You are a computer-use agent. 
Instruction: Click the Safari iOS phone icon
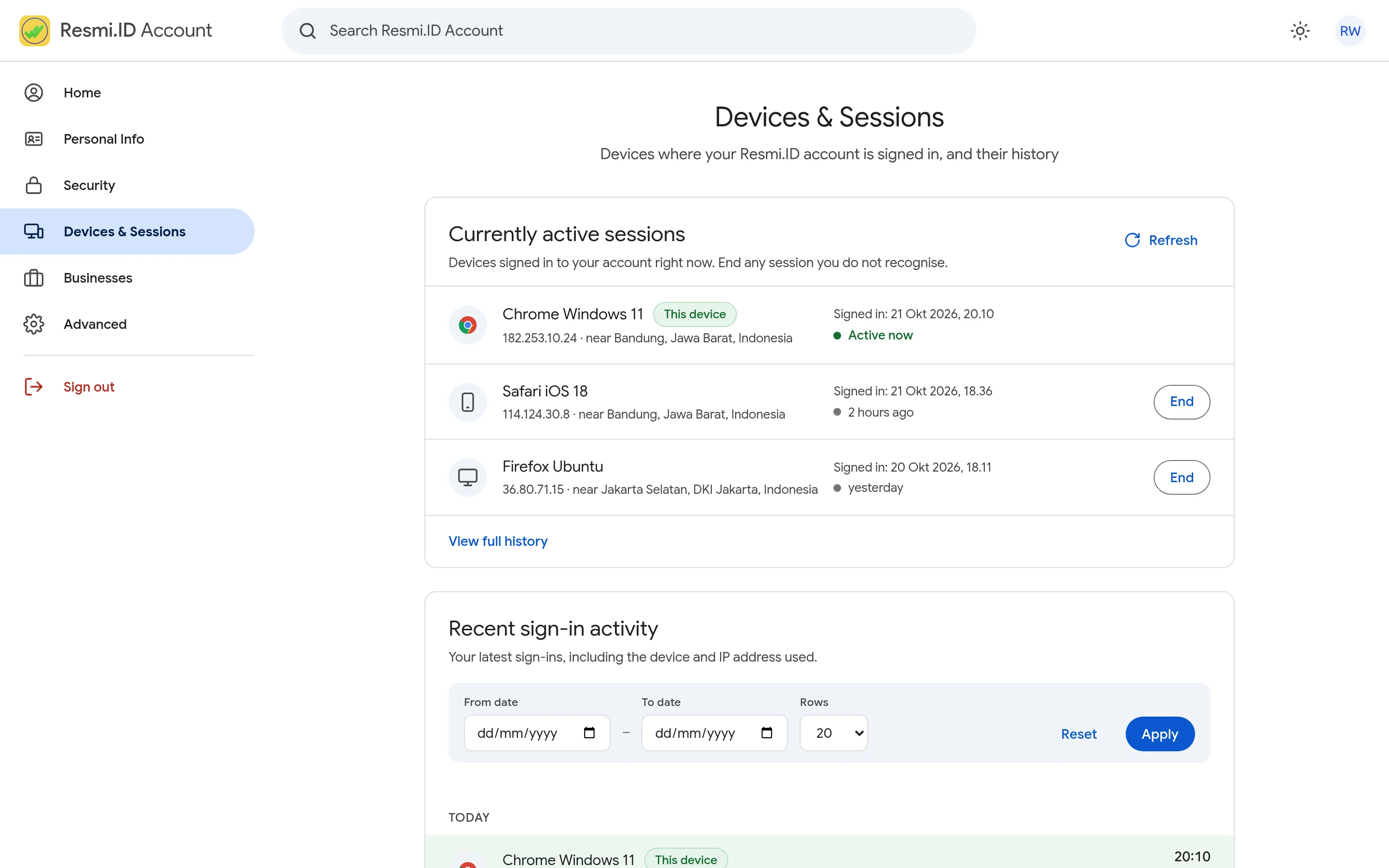coord(468,402)
